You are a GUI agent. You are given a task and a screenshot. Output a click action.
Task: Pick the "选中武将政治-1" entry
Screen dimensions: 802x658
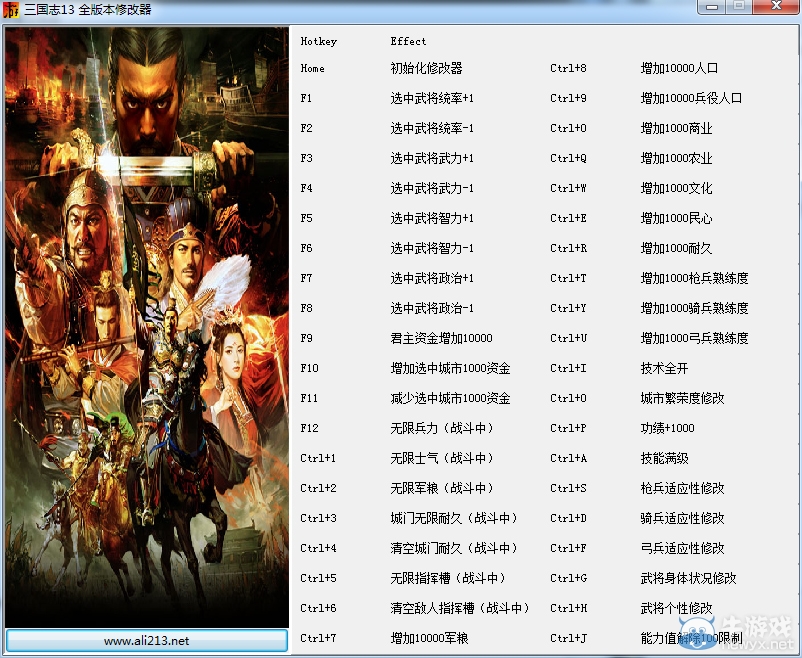click(x=432, y=309)
